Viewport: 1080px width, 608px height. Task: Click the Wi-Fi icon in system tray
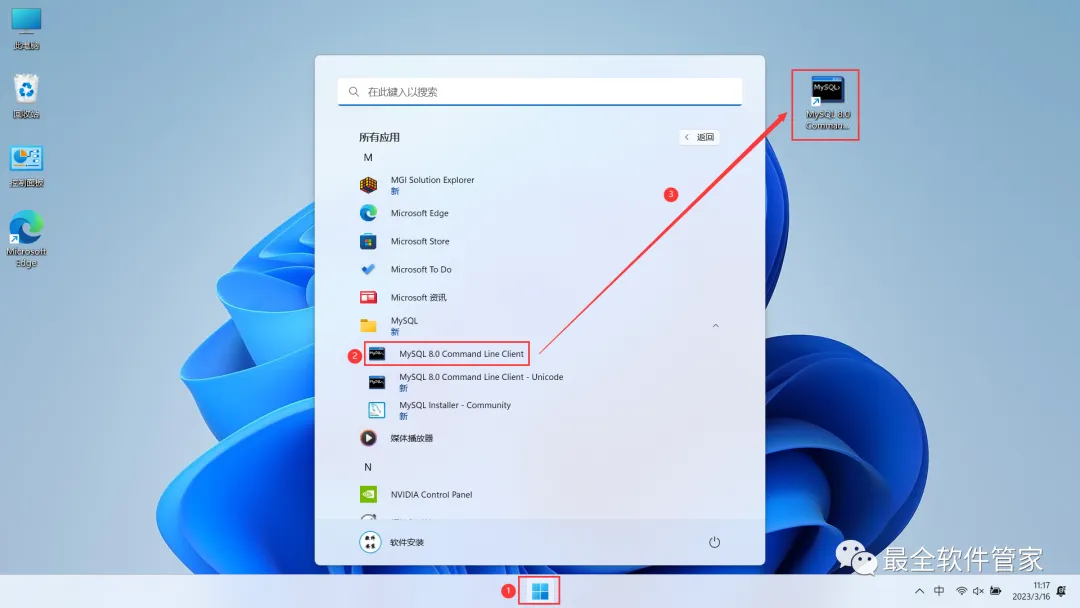(x=961, y=591)
